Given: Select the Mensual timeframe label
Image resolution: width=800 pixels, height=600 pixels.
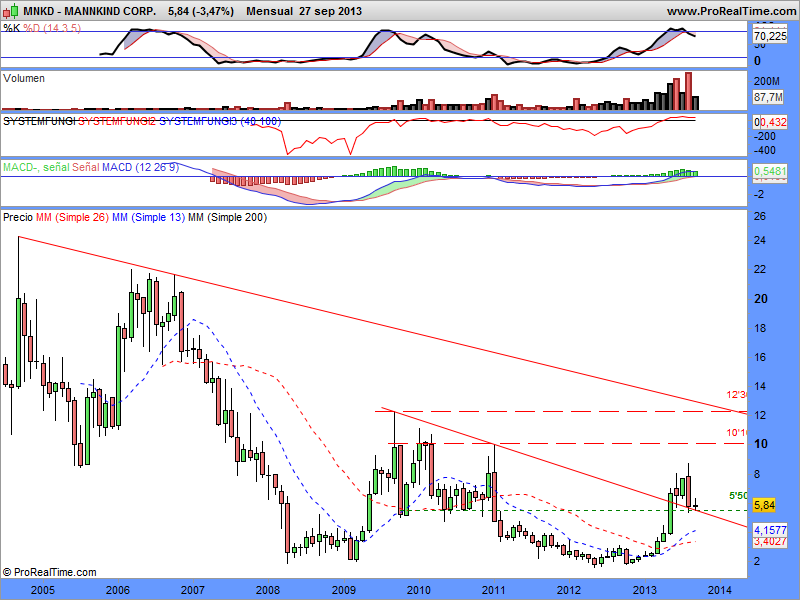Looking at the screenshot, I should pos(269,11).
